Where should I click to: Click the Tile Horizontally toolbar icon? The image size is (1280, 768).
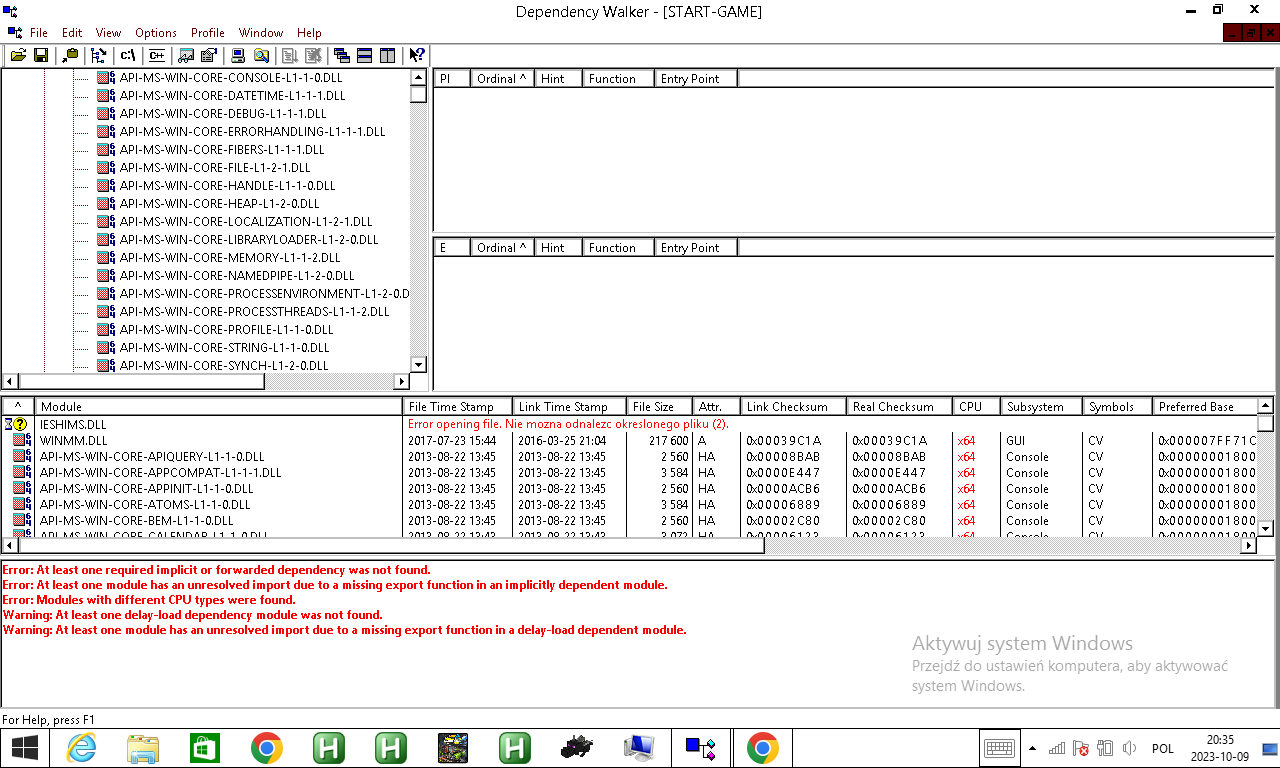pyautogui.click(x=365, y=56)
